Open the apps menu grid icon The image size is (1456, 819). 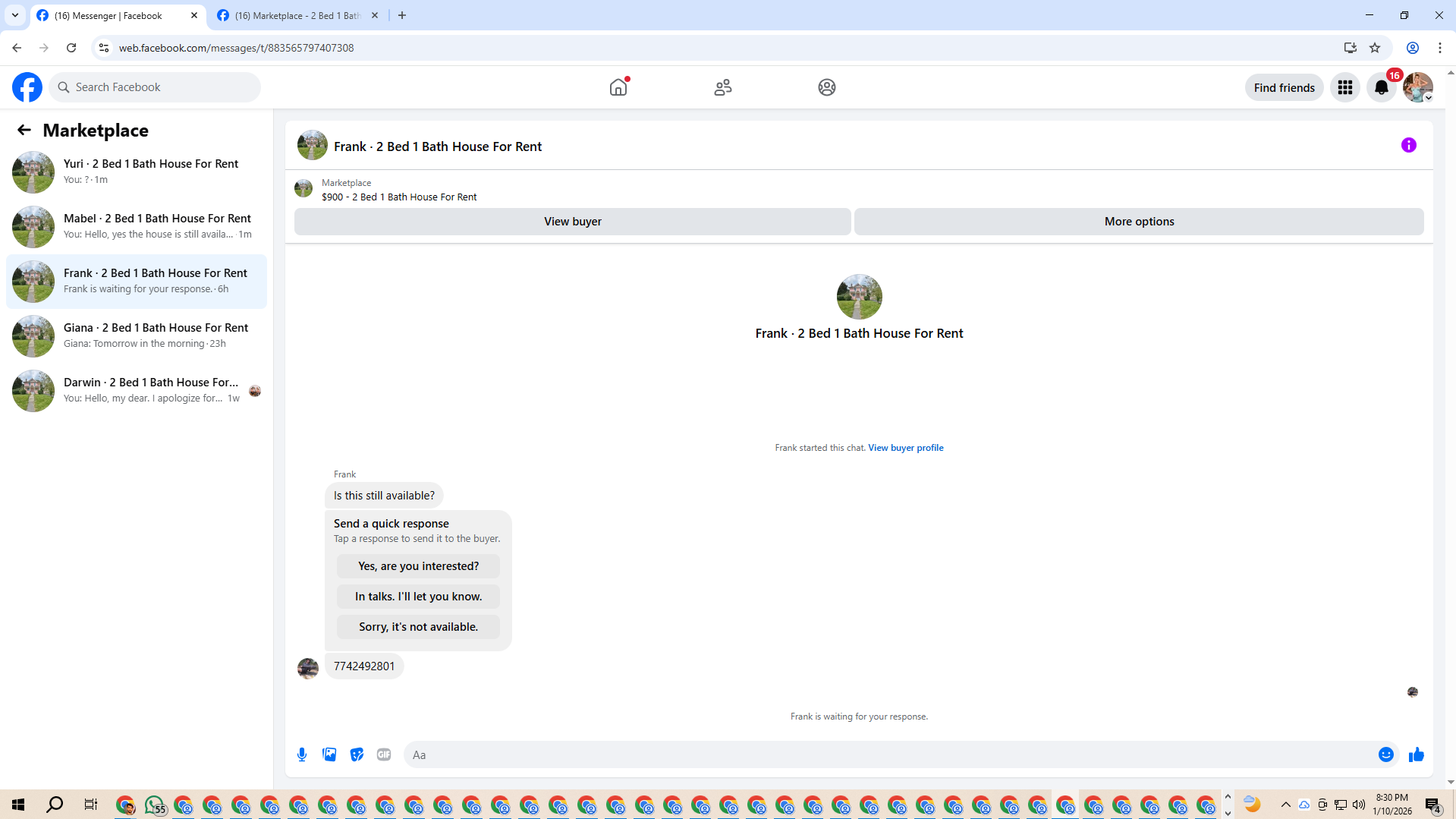tap(1345, 87)
